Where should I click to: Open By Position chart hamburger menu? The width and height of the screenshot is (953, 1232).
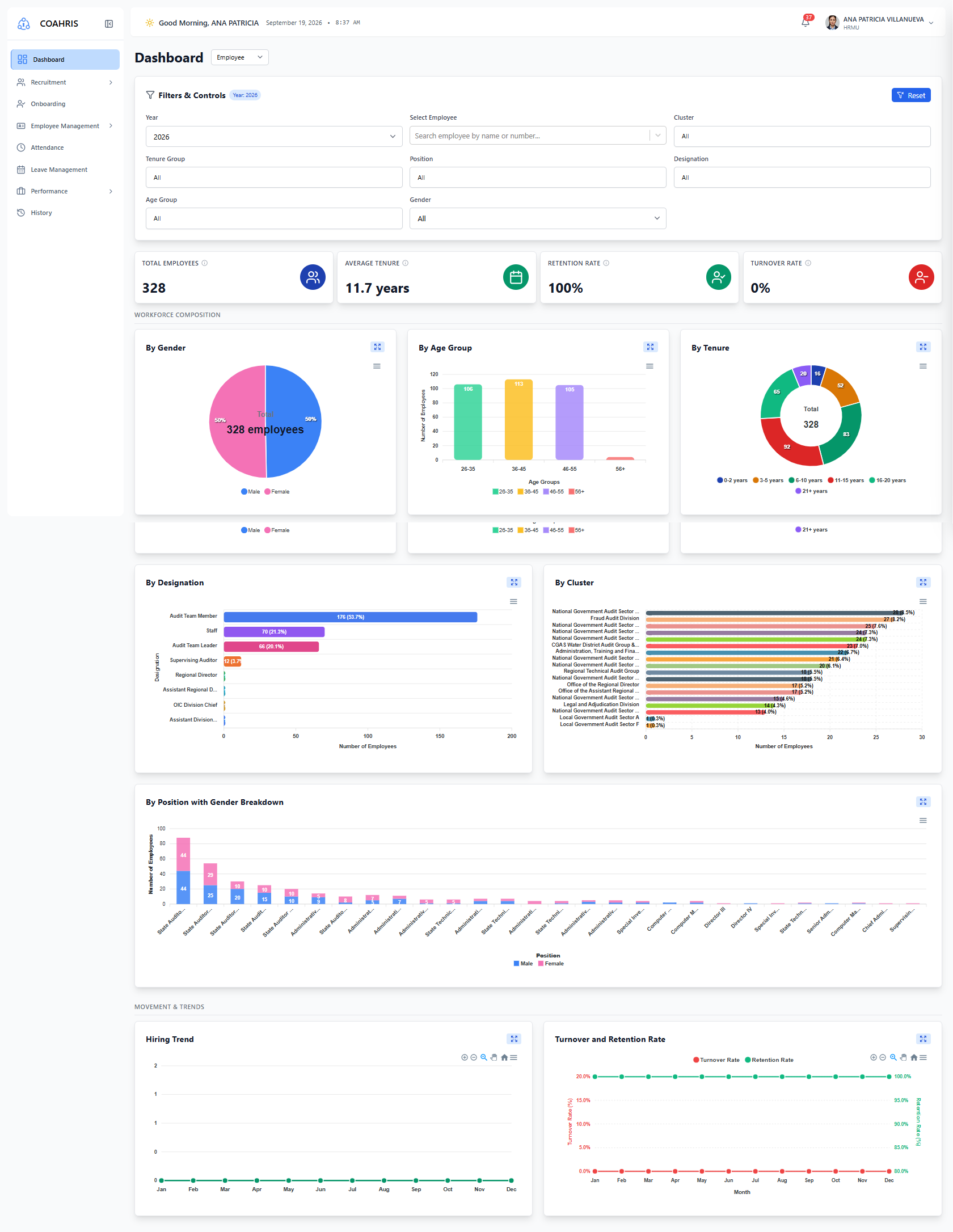pyautogui.click(x=923, y=821)
